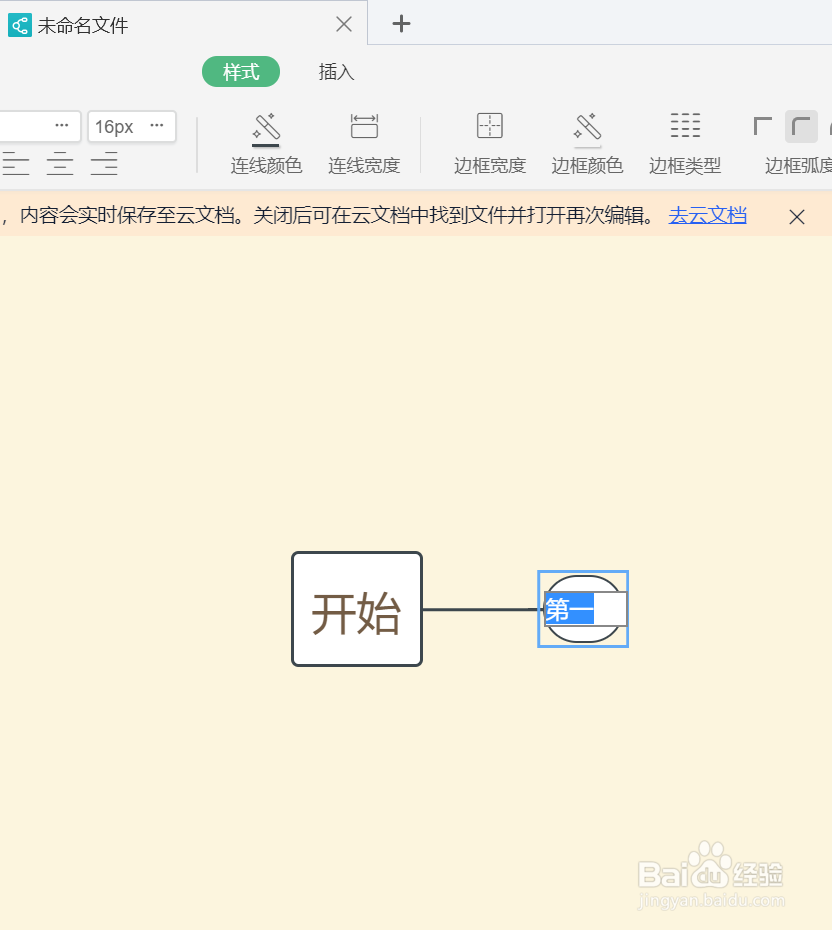Select the 开始 root node

[357, 609]
